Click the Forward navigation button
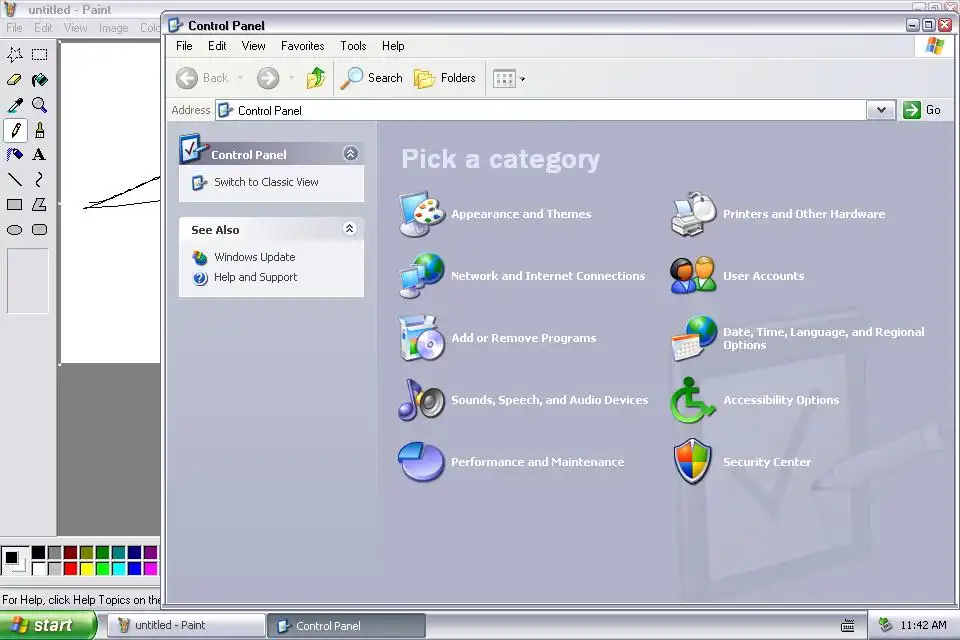960x640 pixels. pos(268,78)
